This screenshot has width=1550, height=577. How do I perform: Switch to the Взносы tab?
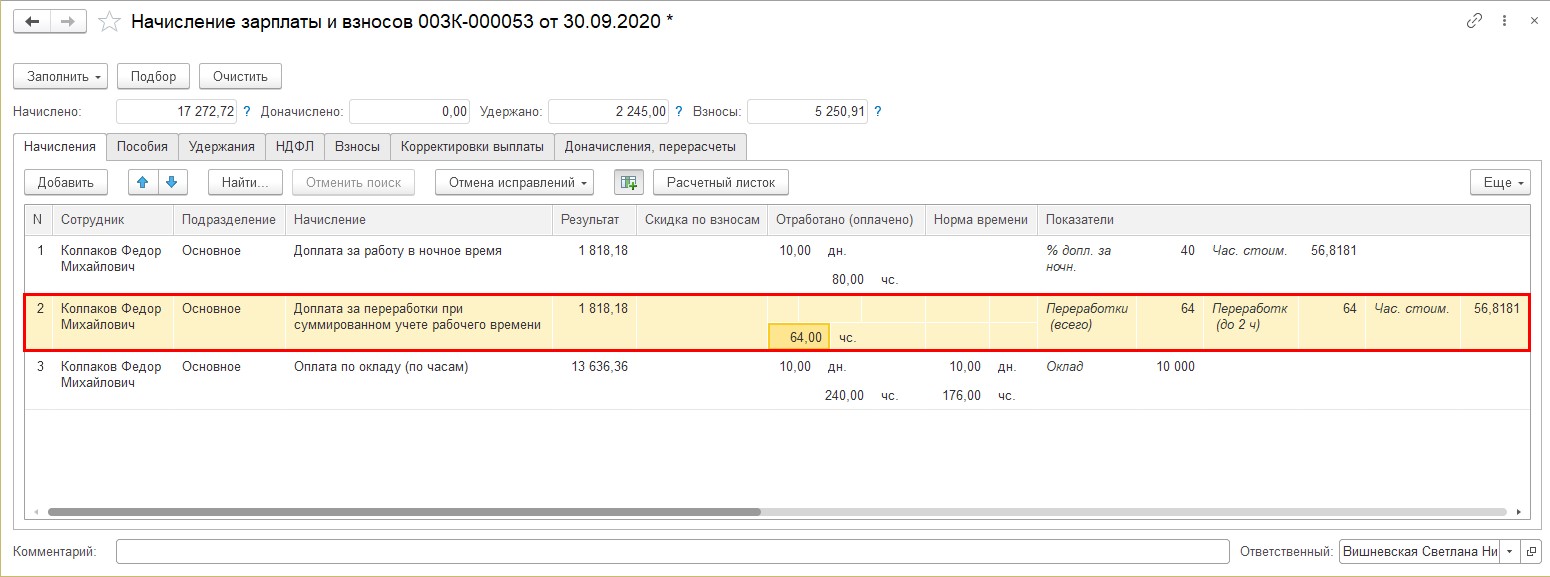click(x=357, y=146)
